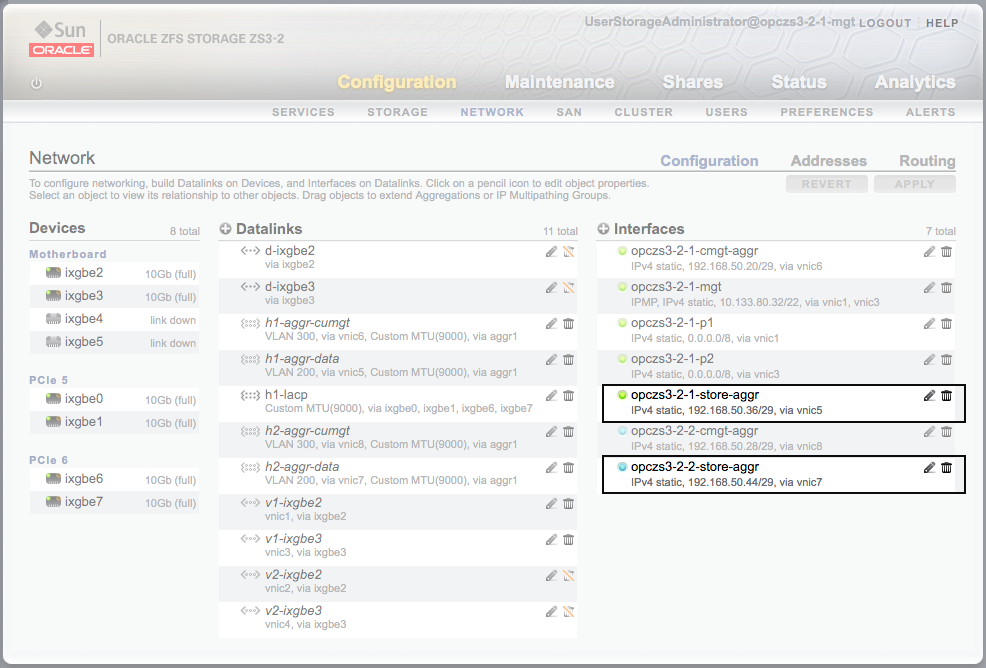Edit the h1-lacp datalink
Image resolution: width=986 pixels, height=668 pixels.
point(551,396)
